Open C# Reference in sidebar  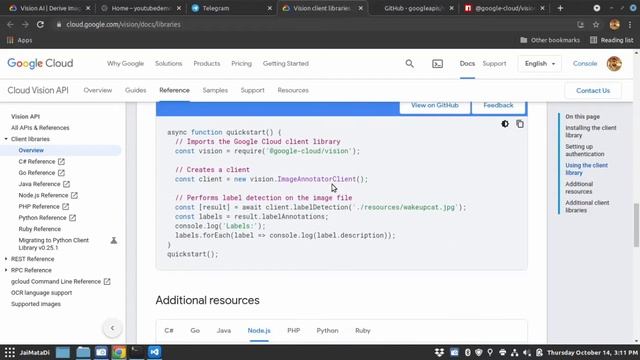click(x=41, y=162)
